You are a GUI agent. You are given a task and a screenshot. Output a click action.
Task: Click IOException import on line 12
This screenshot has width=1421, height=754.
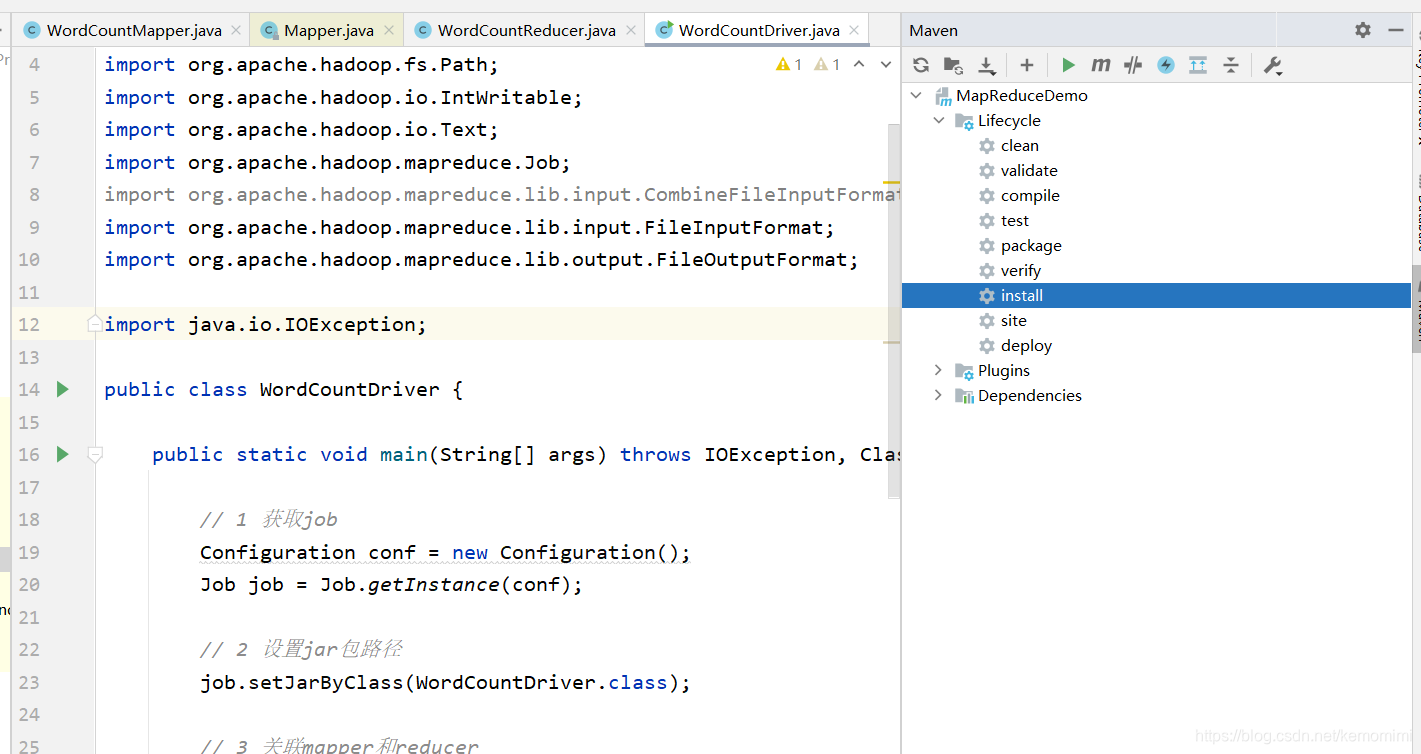[265, 324]
